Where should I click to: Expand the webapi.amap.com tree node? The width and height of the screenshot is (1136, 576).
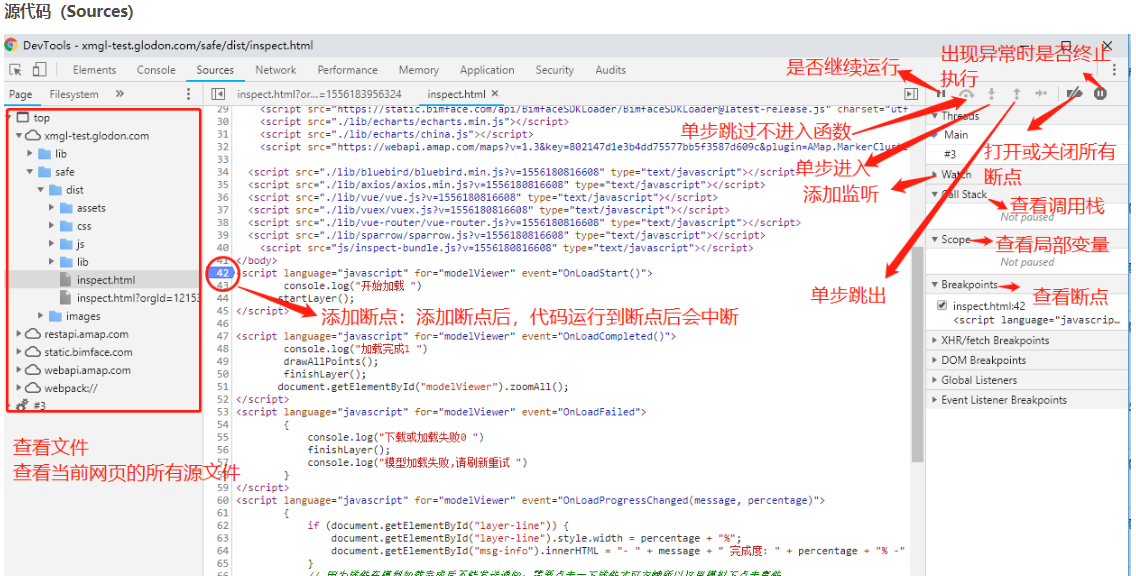[x=19, y=370]
